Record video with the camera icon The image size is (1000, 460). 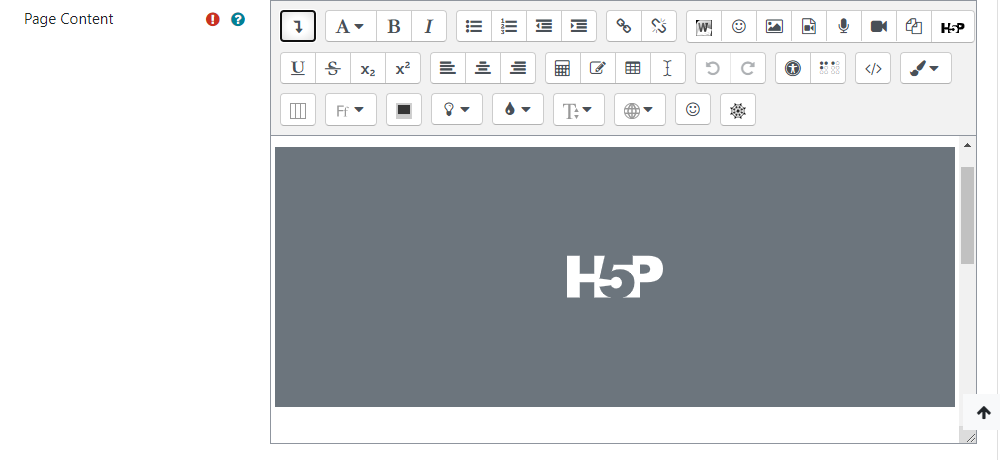[x=879, y=26]
